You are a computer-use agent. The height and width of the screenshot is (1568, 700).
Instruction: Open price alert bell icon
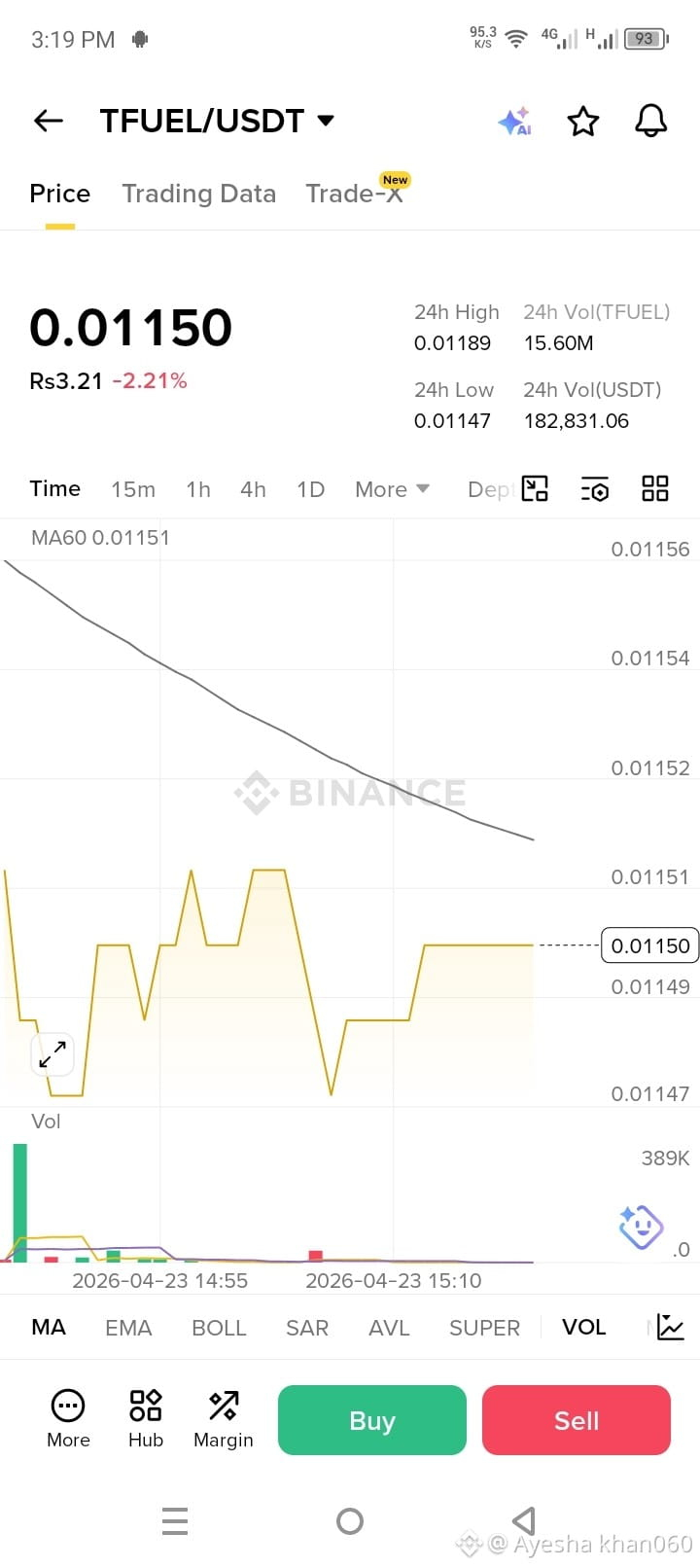tap(651, 121)
